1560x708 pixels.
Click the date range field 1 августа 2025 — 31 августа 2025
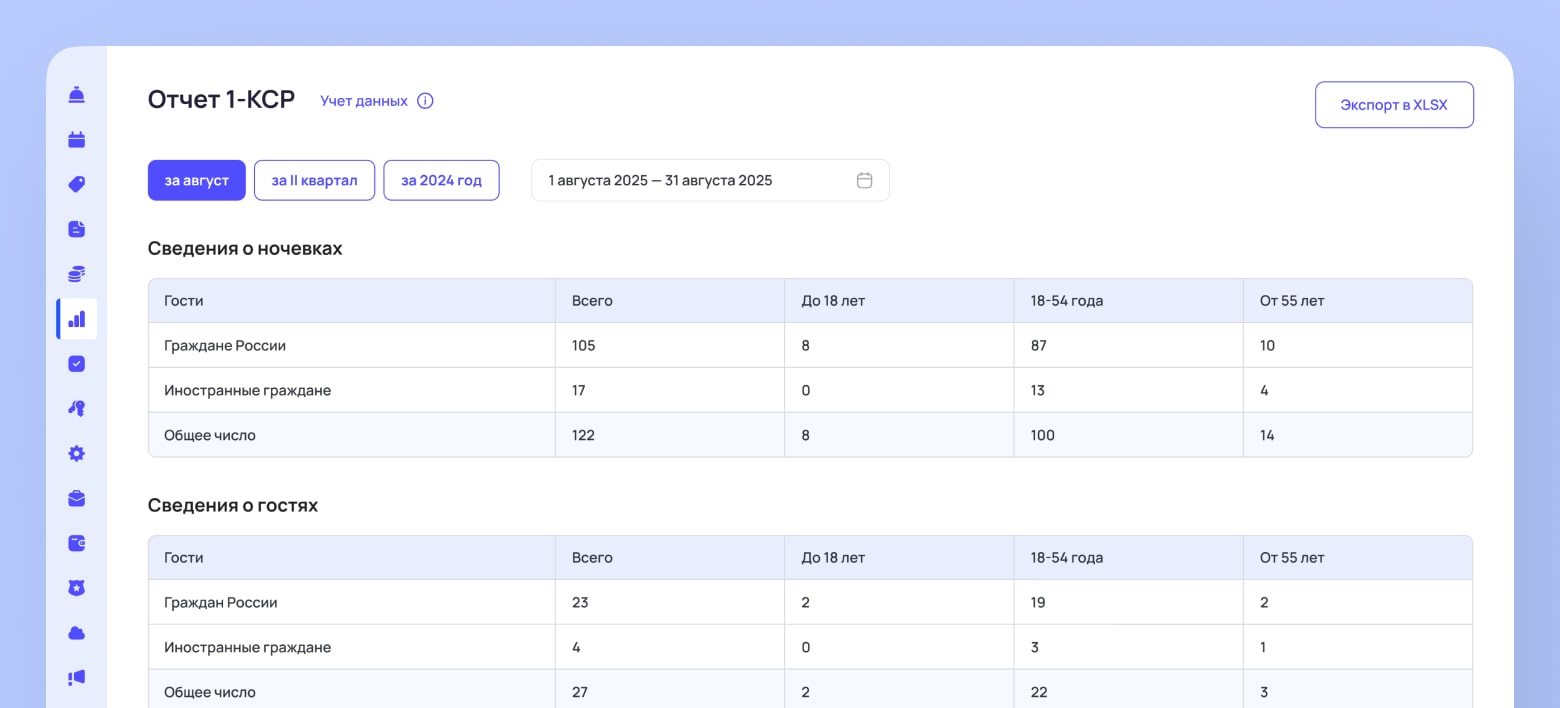click(x=710, y=180)
